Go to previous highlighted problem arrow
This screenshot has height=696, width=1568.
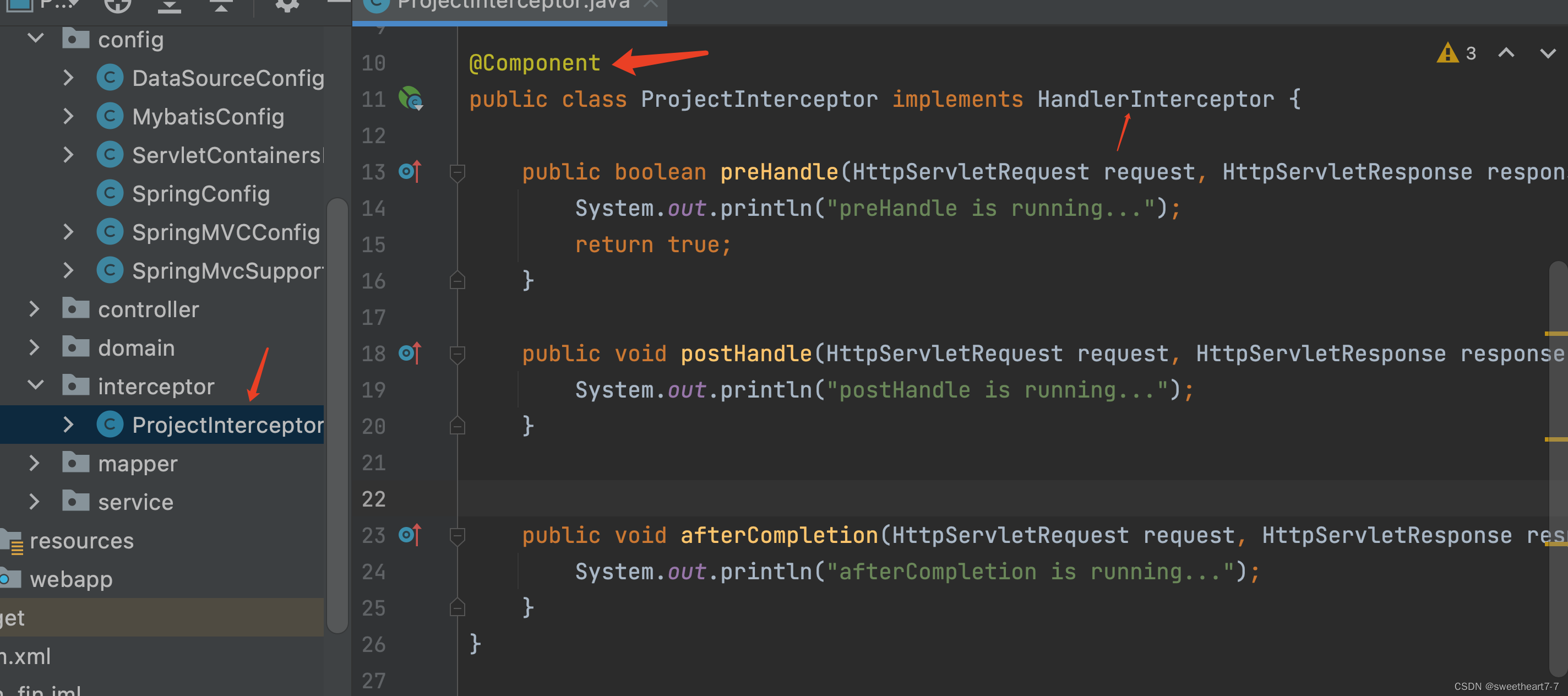pyautogui.click(x=1506, y=53)
